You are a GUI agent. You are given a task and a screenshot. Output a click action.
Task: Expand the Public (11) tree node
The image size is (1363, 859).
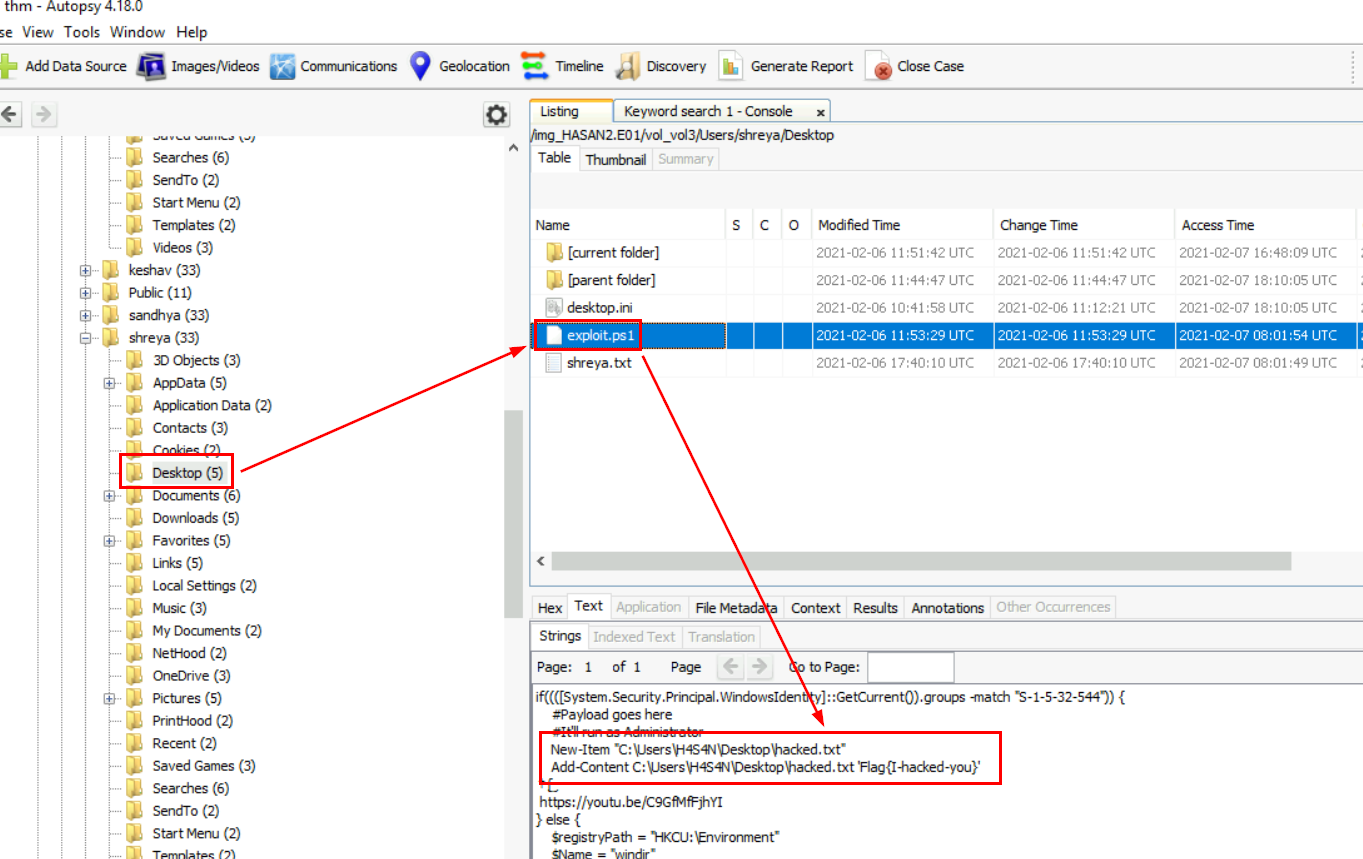coord(86,292)
